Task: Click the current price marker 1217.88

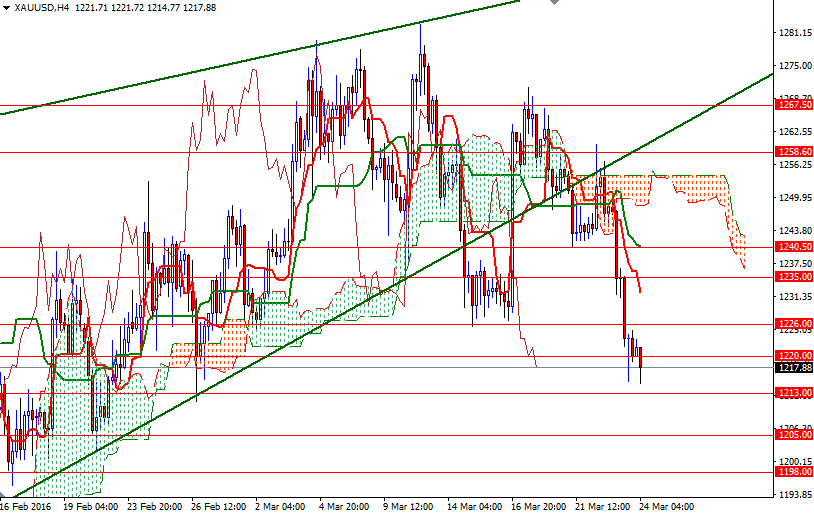Action: click(794, 368)
